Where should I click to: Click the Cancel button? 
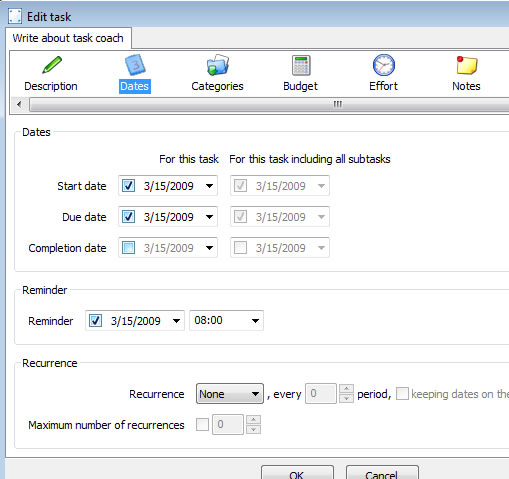pyautogui.click(x=382, y=473)
